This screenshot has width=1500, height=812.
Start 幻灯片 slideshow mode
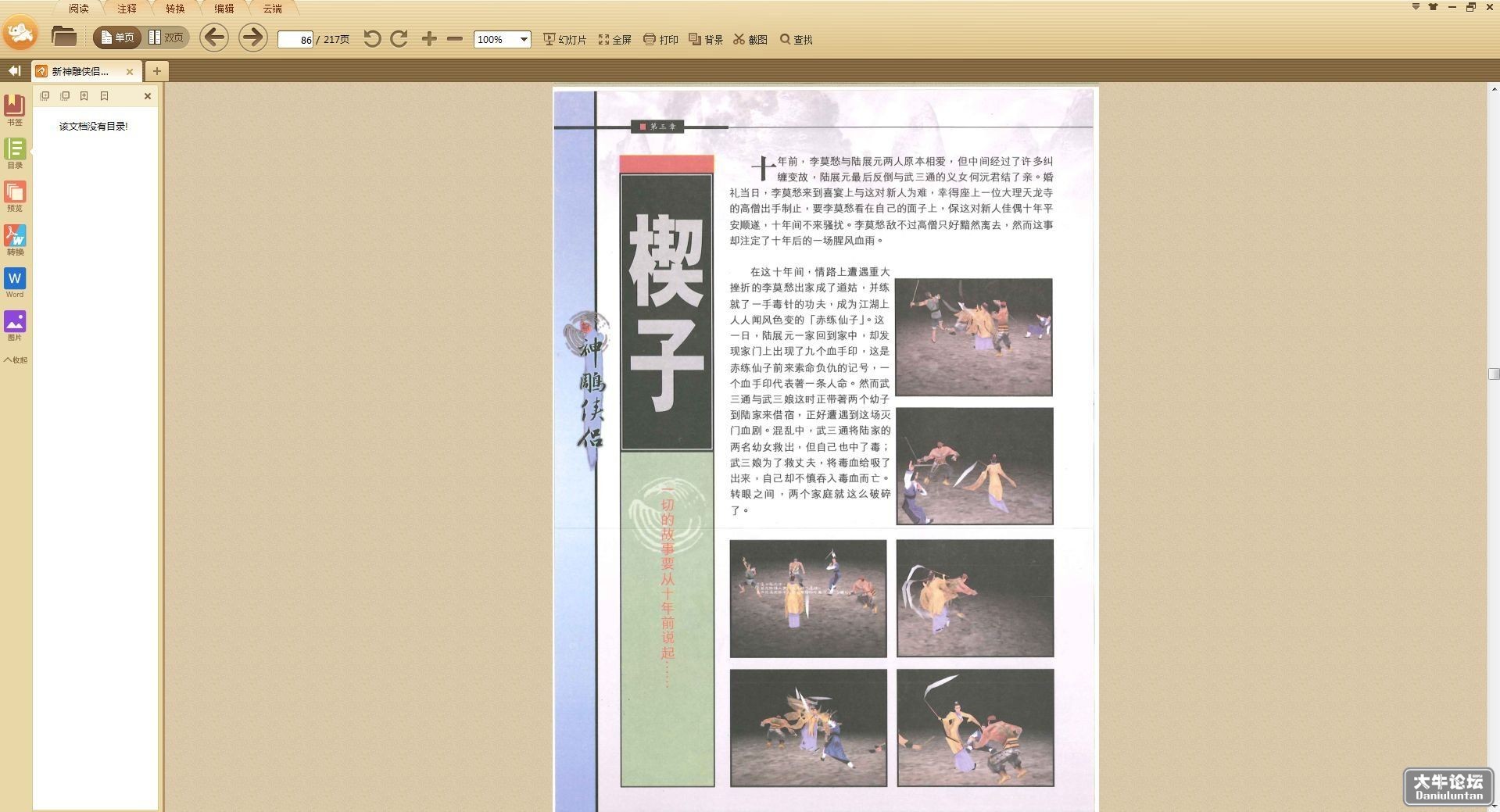pos(564,39)
